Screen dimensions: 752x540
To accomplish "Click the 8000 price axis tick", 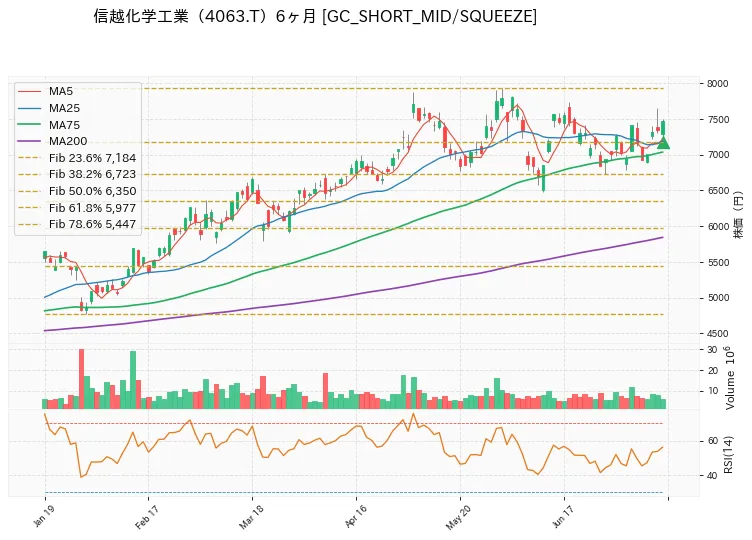I will 717,83.
